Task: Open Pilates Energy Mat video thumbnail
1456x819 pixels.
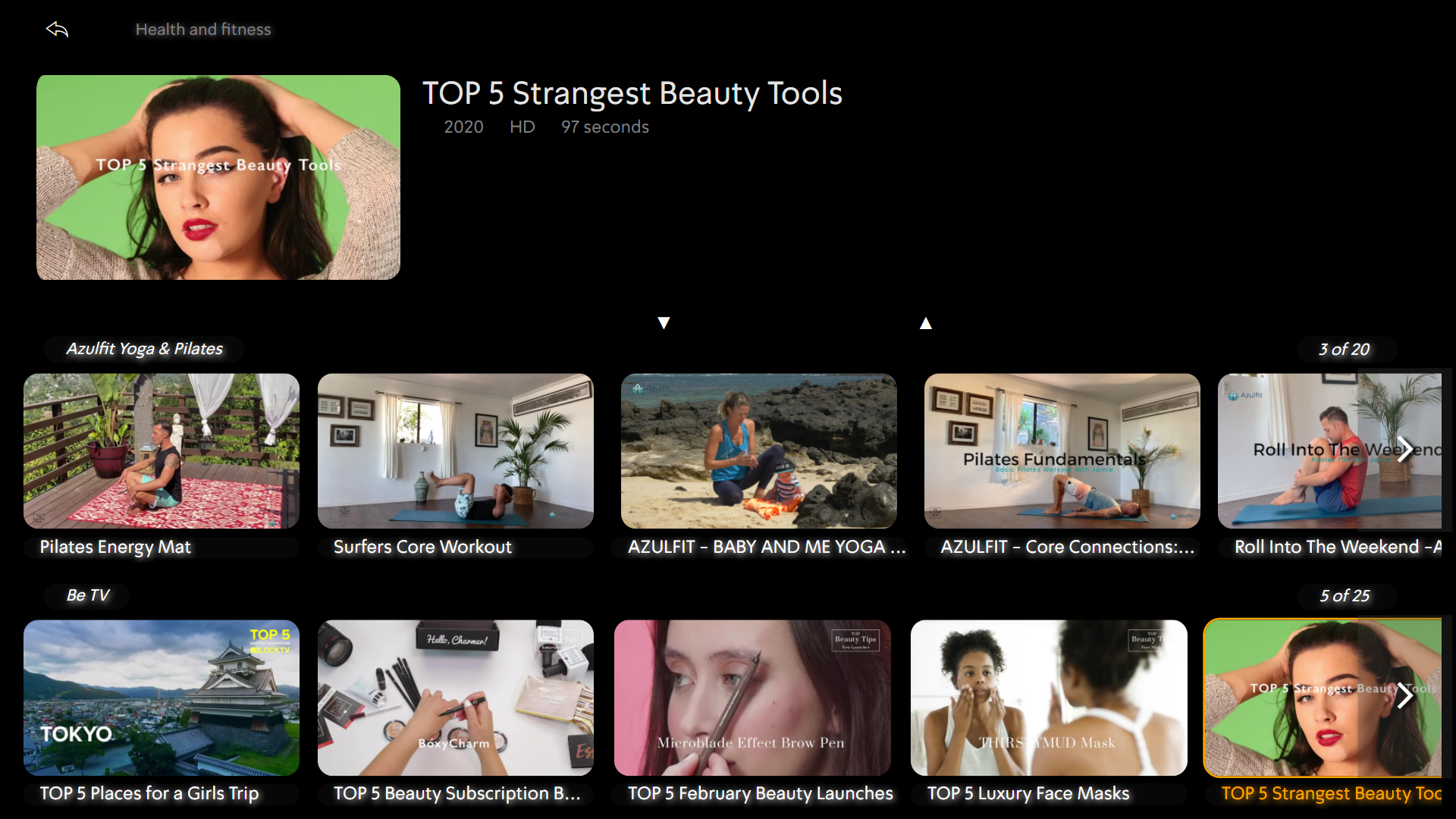Action: [162, 450]
